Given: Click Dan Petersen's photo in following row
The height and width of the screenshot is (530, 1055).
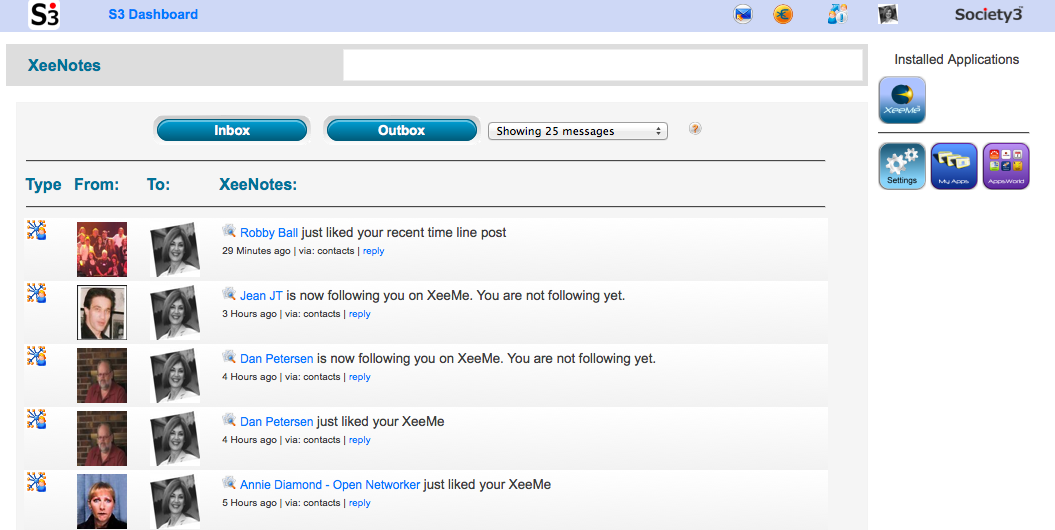Looking at the screenshot, I should tap(102, 376).
